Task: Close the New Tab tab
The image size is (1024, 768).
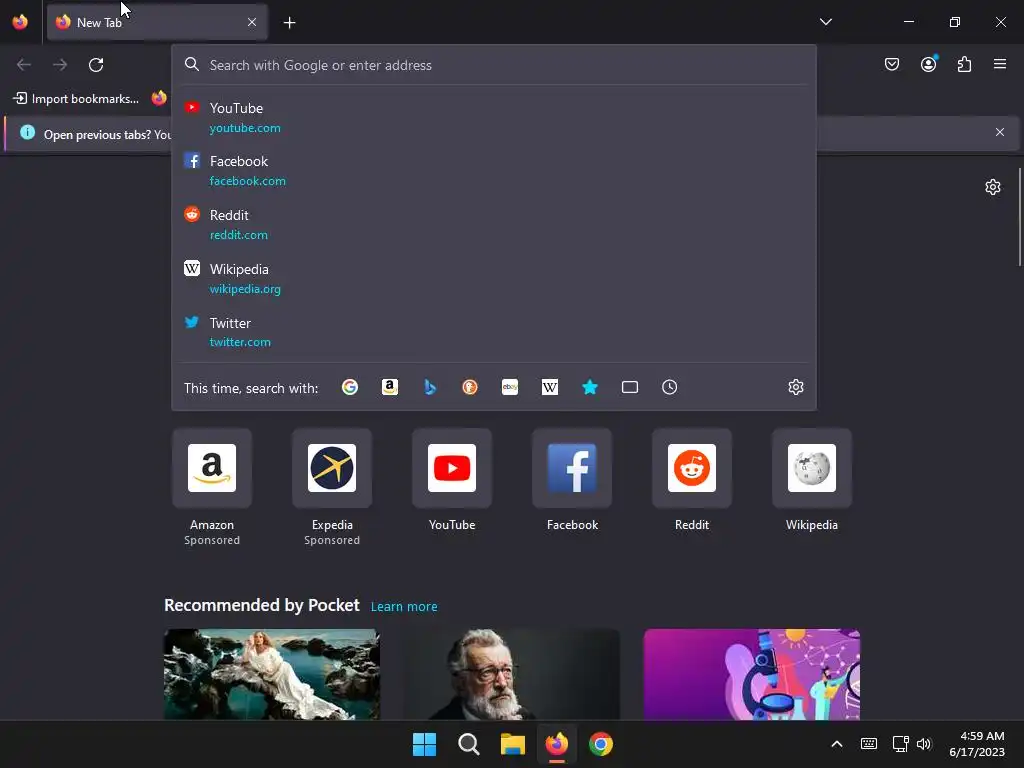Action: coord(252,22)
